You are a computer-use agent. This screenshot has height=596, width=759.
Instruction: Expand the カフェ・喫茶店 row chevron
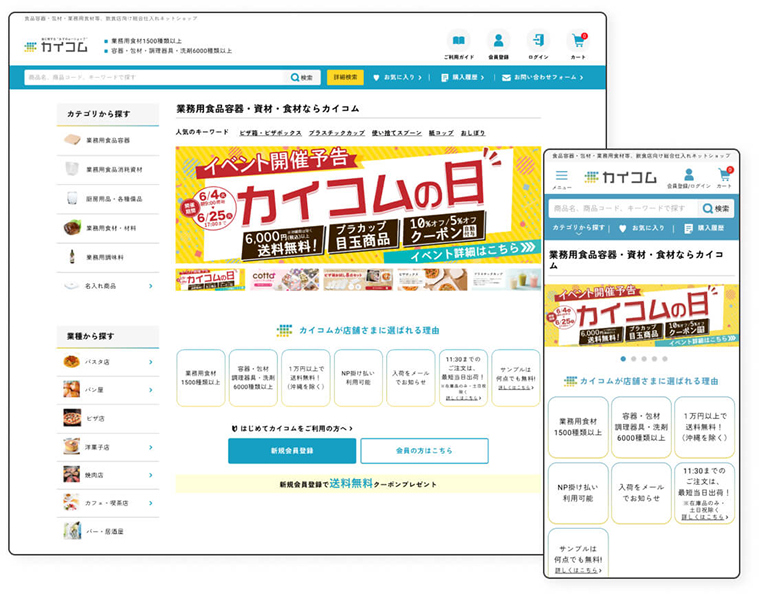coord(151,504)
